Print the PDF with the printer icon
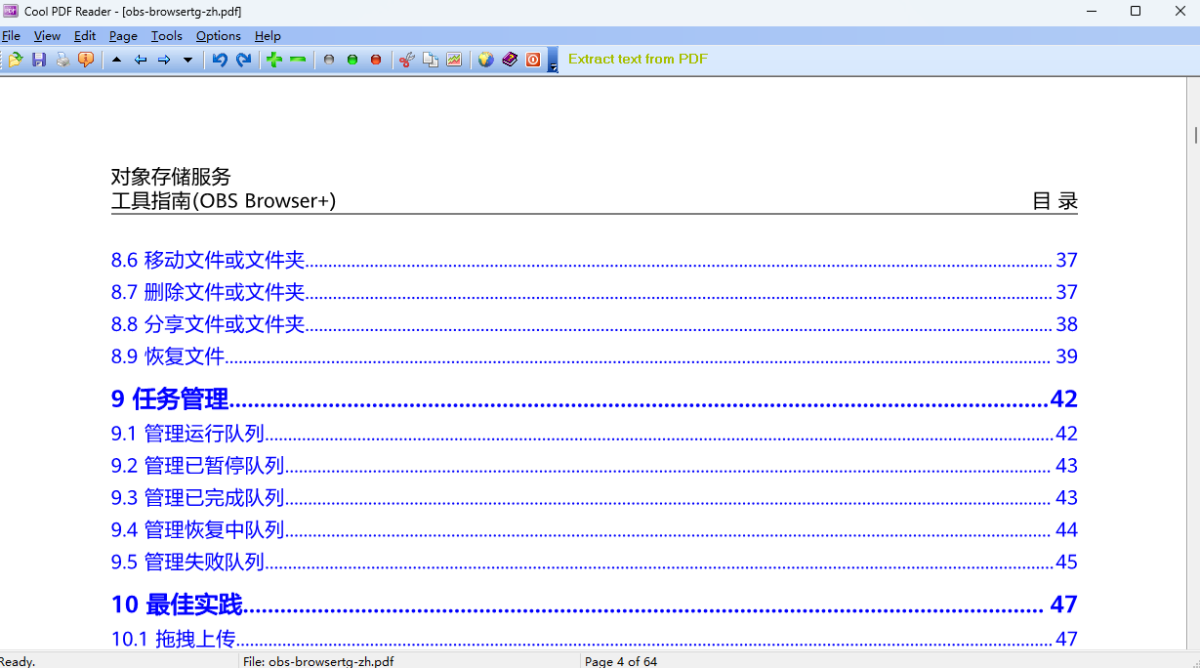Viewport: 1200px width, 668px height. 62,59
